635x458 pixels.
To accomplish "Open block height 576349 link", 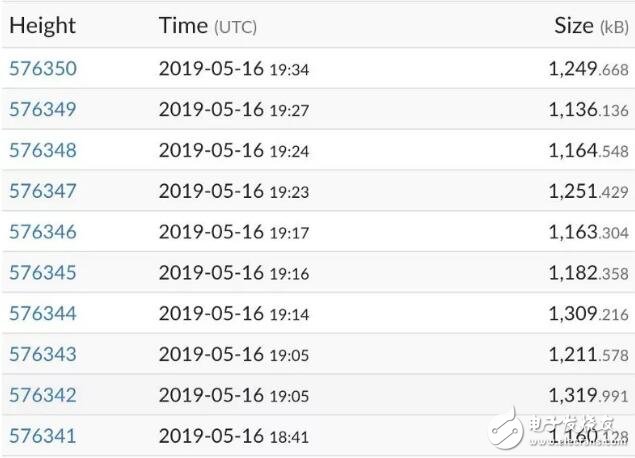I will (x=43, y=109).
